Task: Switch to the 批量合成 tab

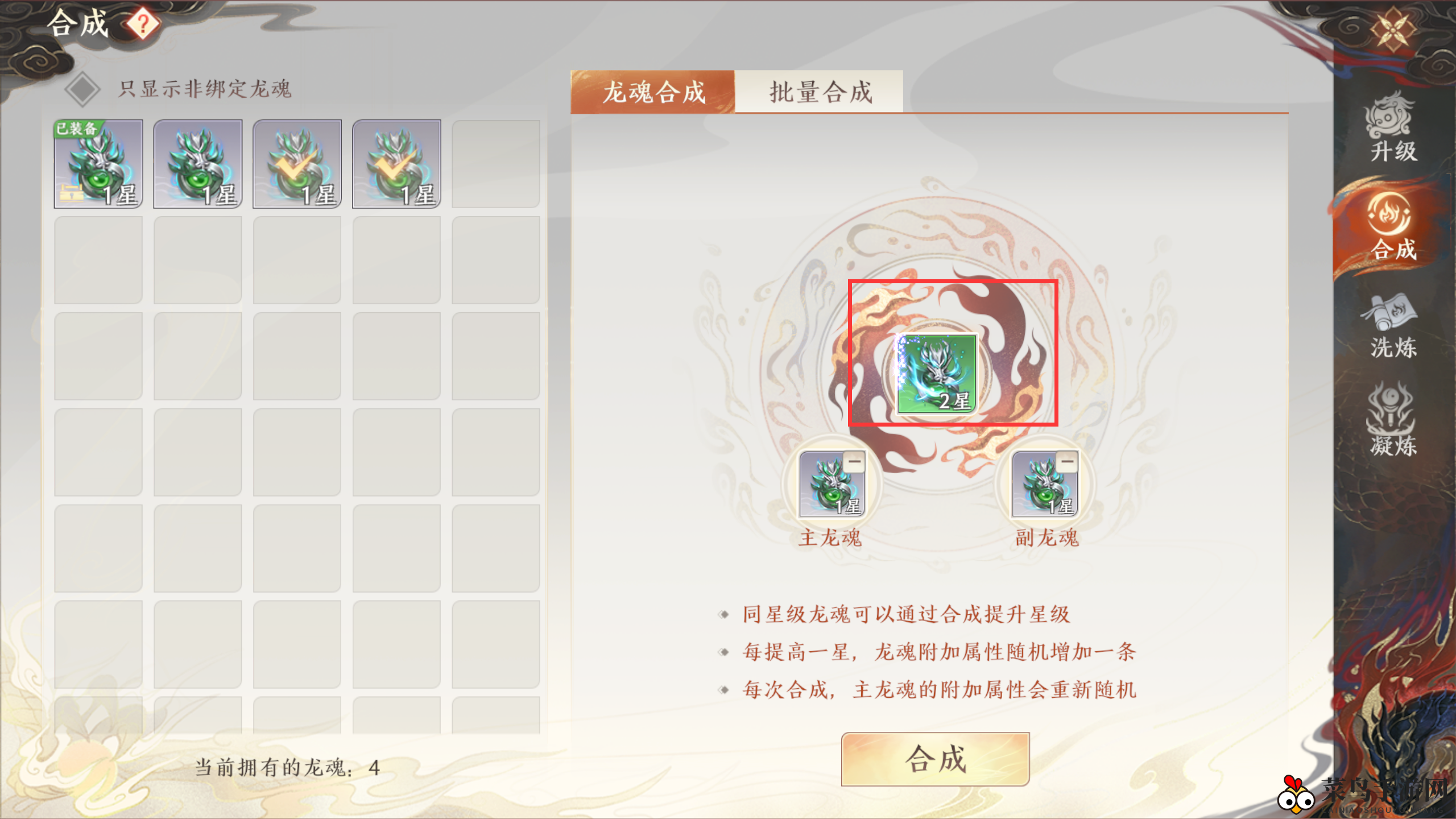Action: [820, 92]
